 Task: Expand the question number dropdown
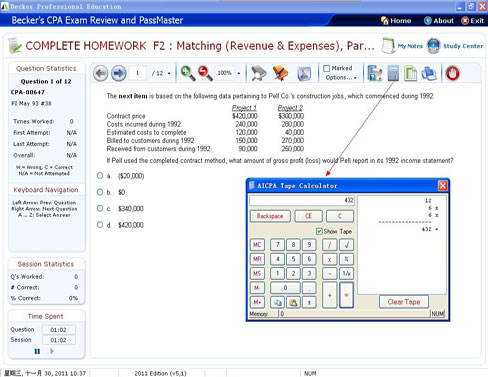click(169, 73)
